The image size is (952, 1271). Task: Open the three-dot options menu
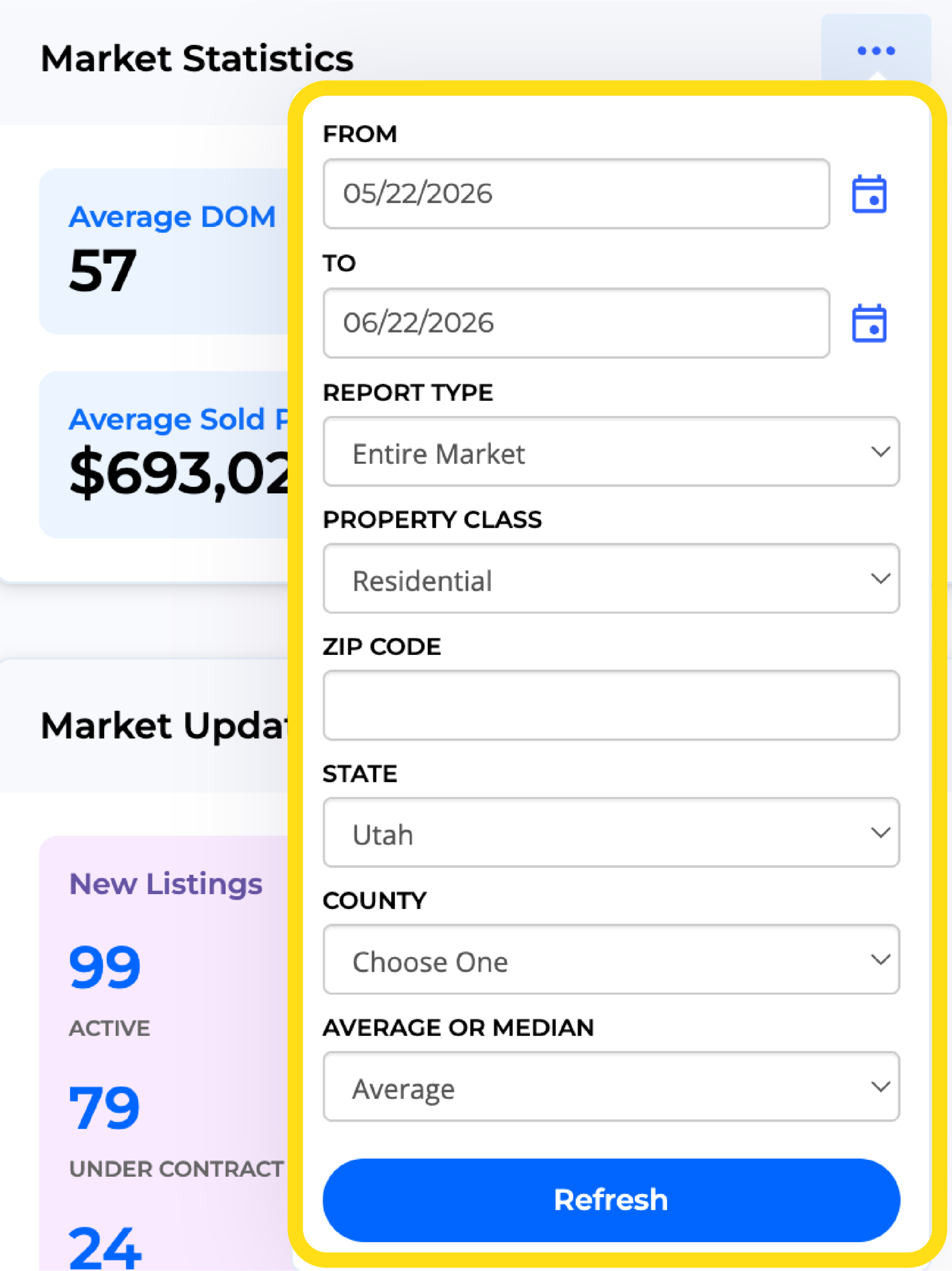click(876, 51)
